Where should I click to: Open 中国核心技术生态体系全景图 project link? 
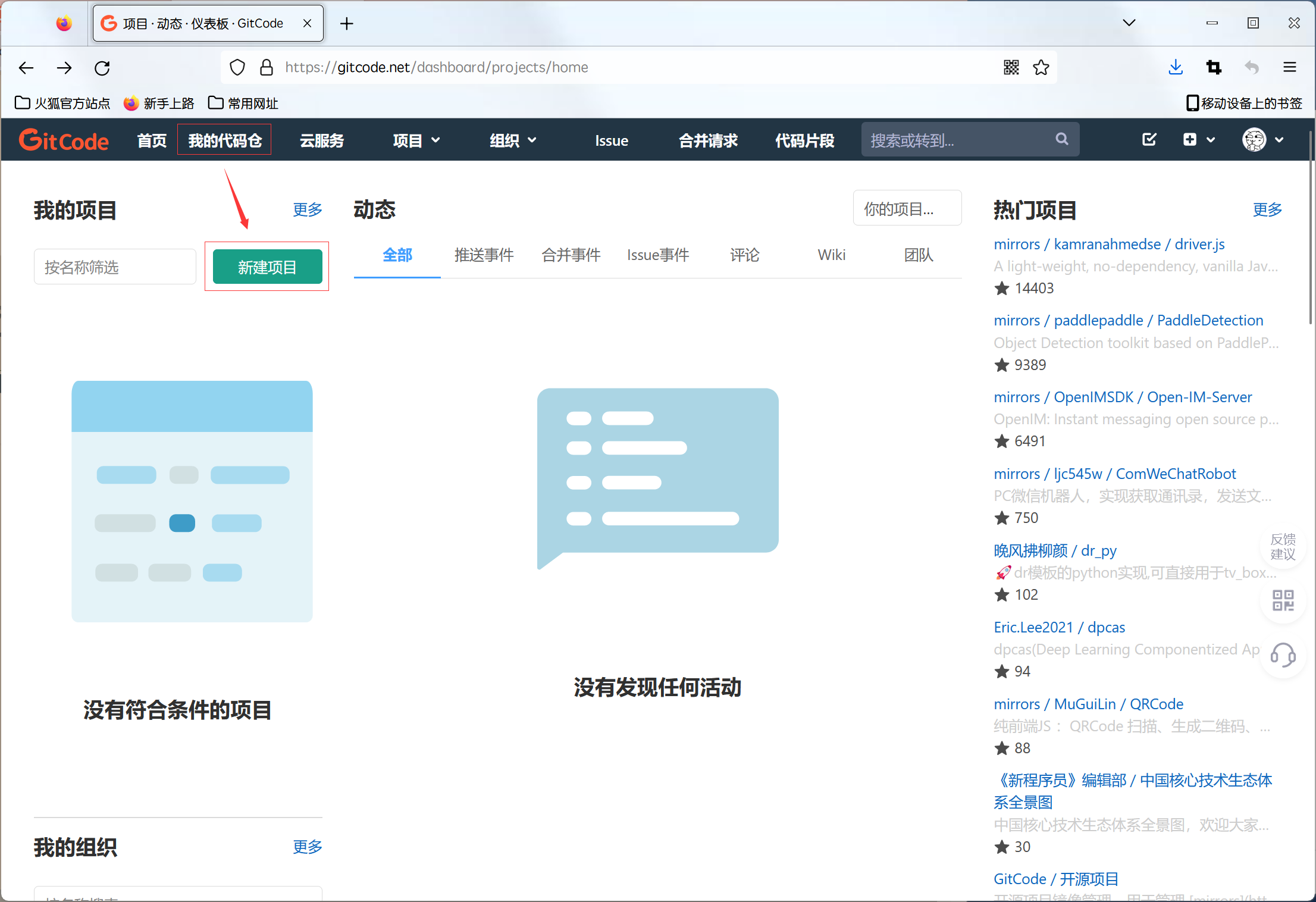click(1133, 791)
